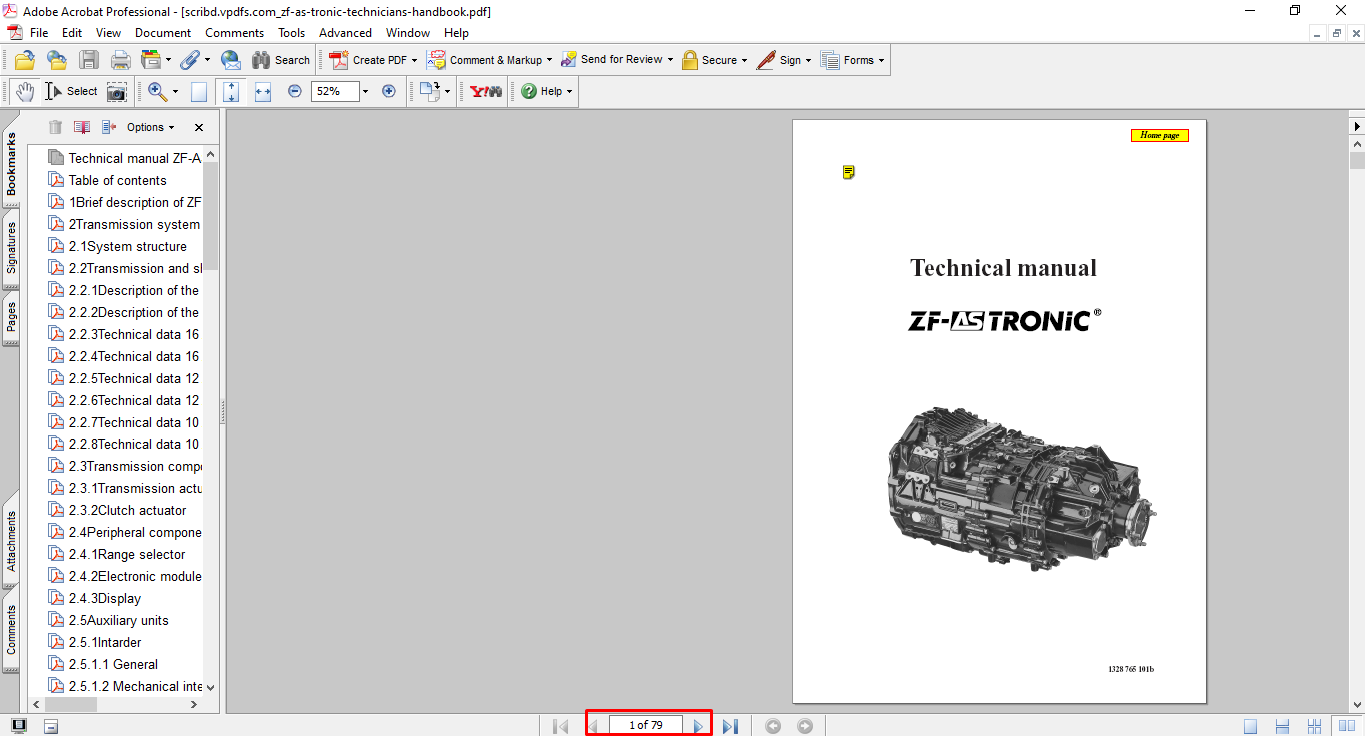Click the Fit Width icon

click(263, 91)
